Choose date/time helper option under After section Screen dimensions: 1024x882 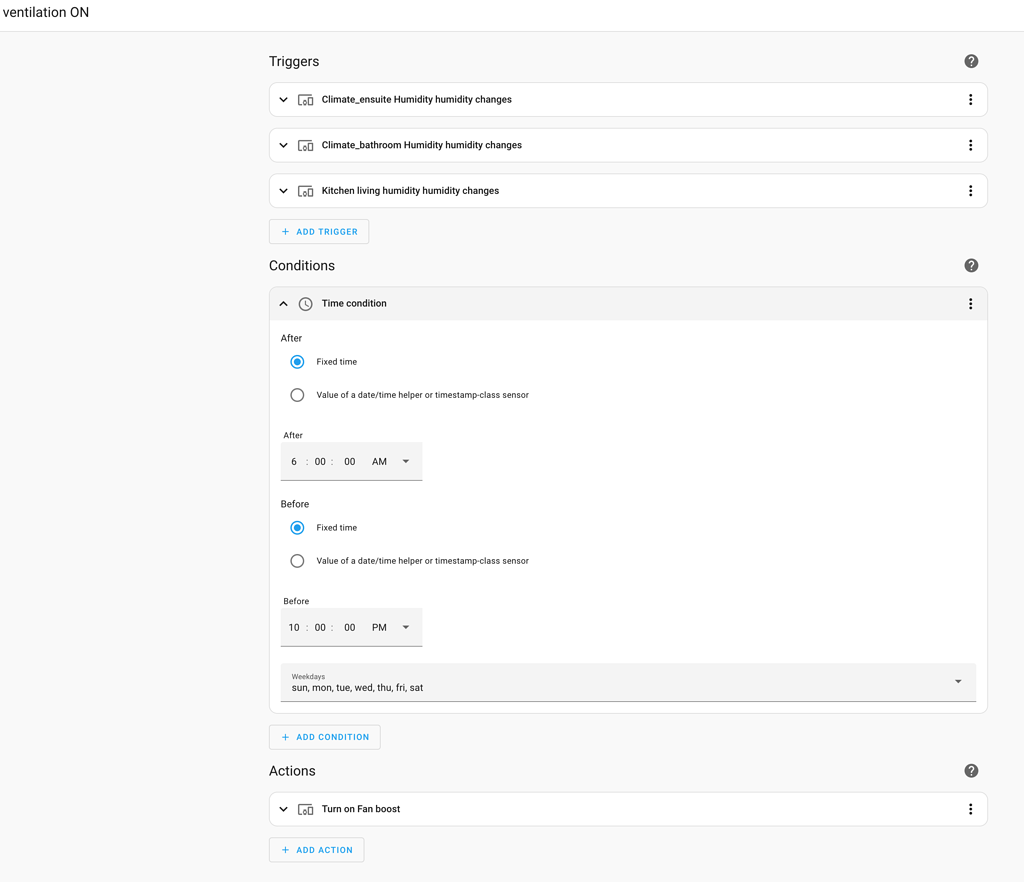(x=297, y=394)
